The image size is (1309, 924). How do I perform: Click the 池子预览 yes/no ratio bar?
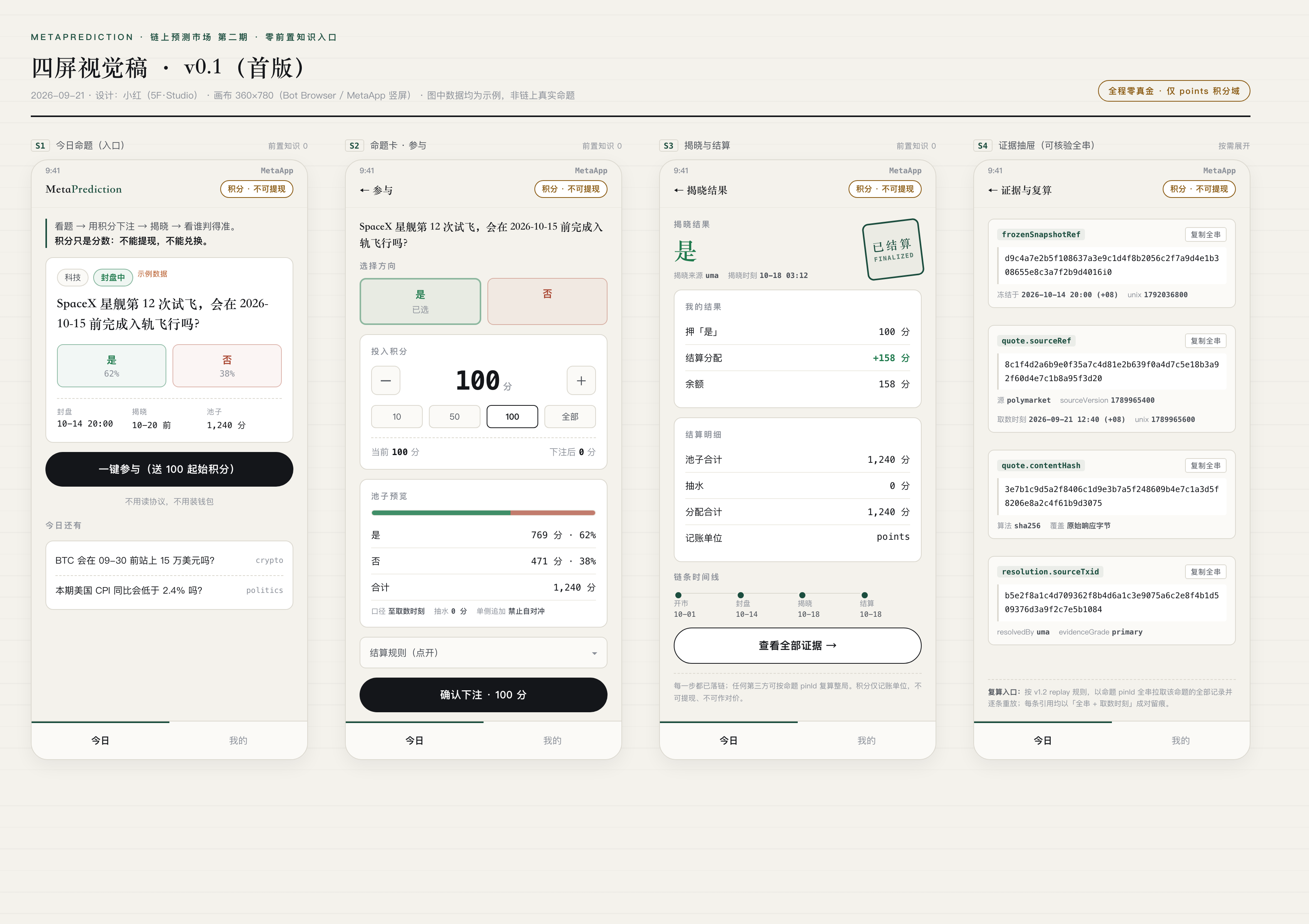484,513
